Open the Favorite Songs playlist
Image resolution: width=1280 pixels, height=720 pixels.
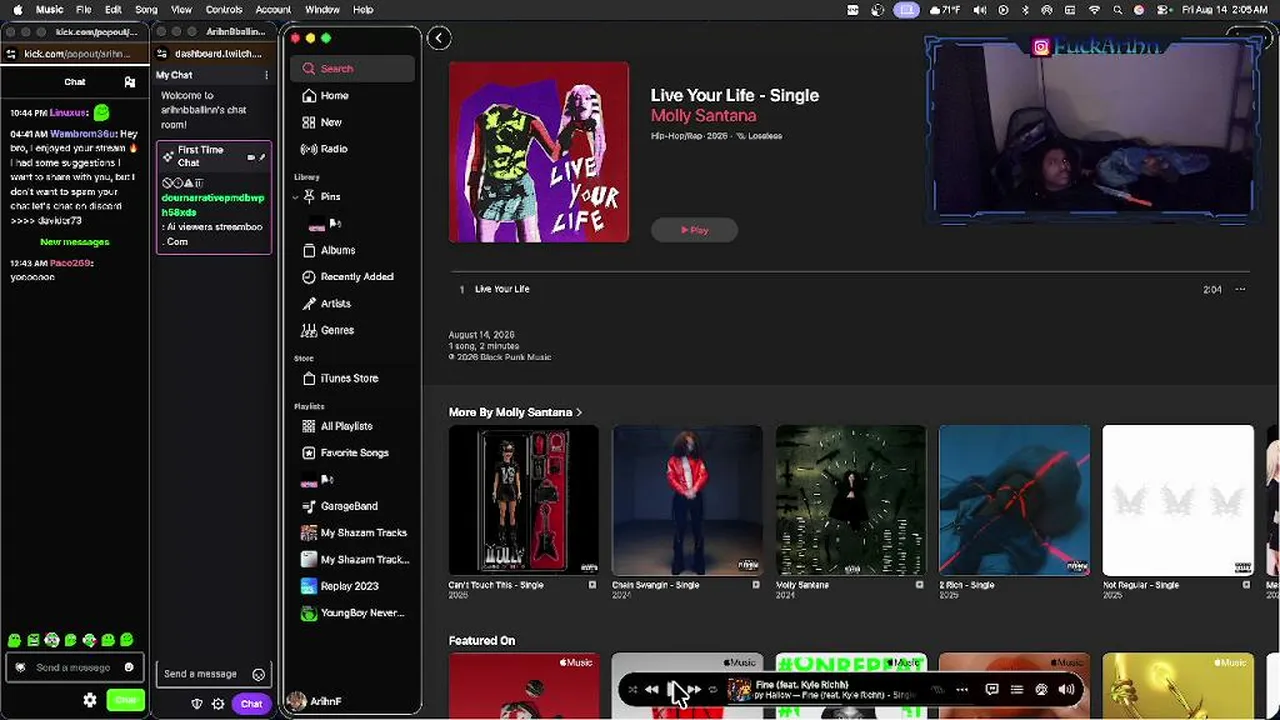(354, 453)
